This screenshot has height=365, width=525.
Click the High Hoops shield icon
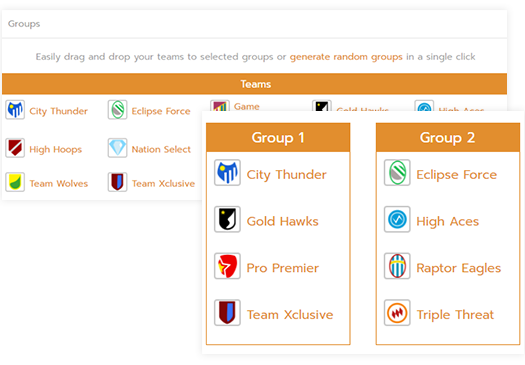point(15,148)
